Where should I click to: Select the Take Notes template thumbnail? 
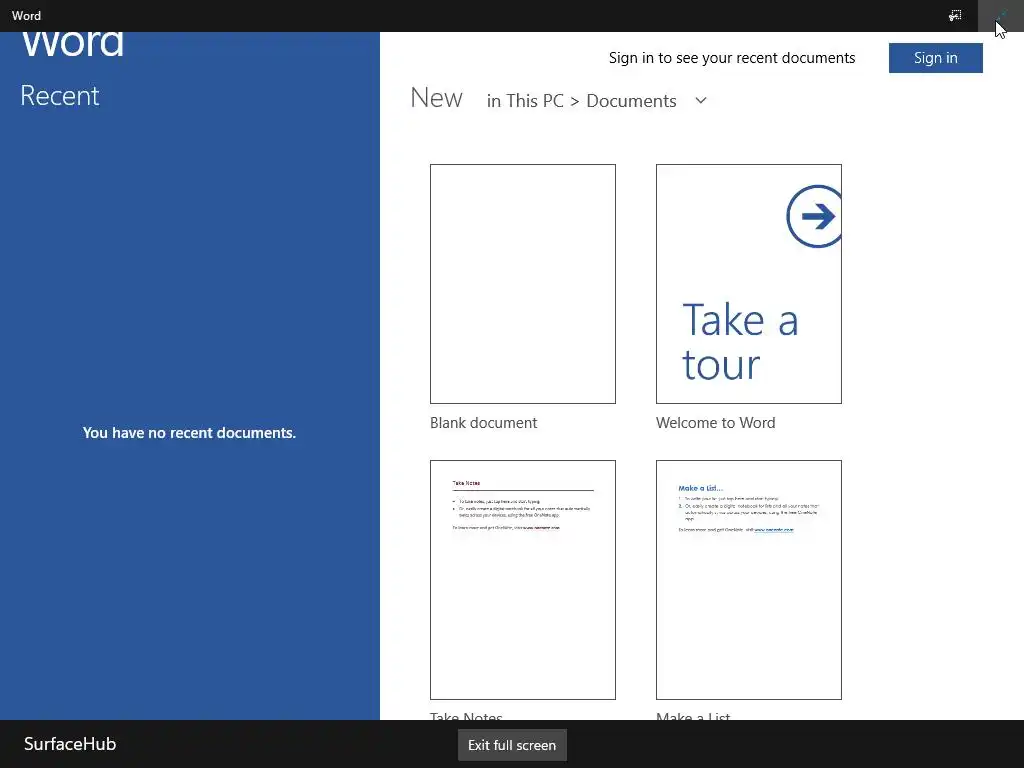522,580
